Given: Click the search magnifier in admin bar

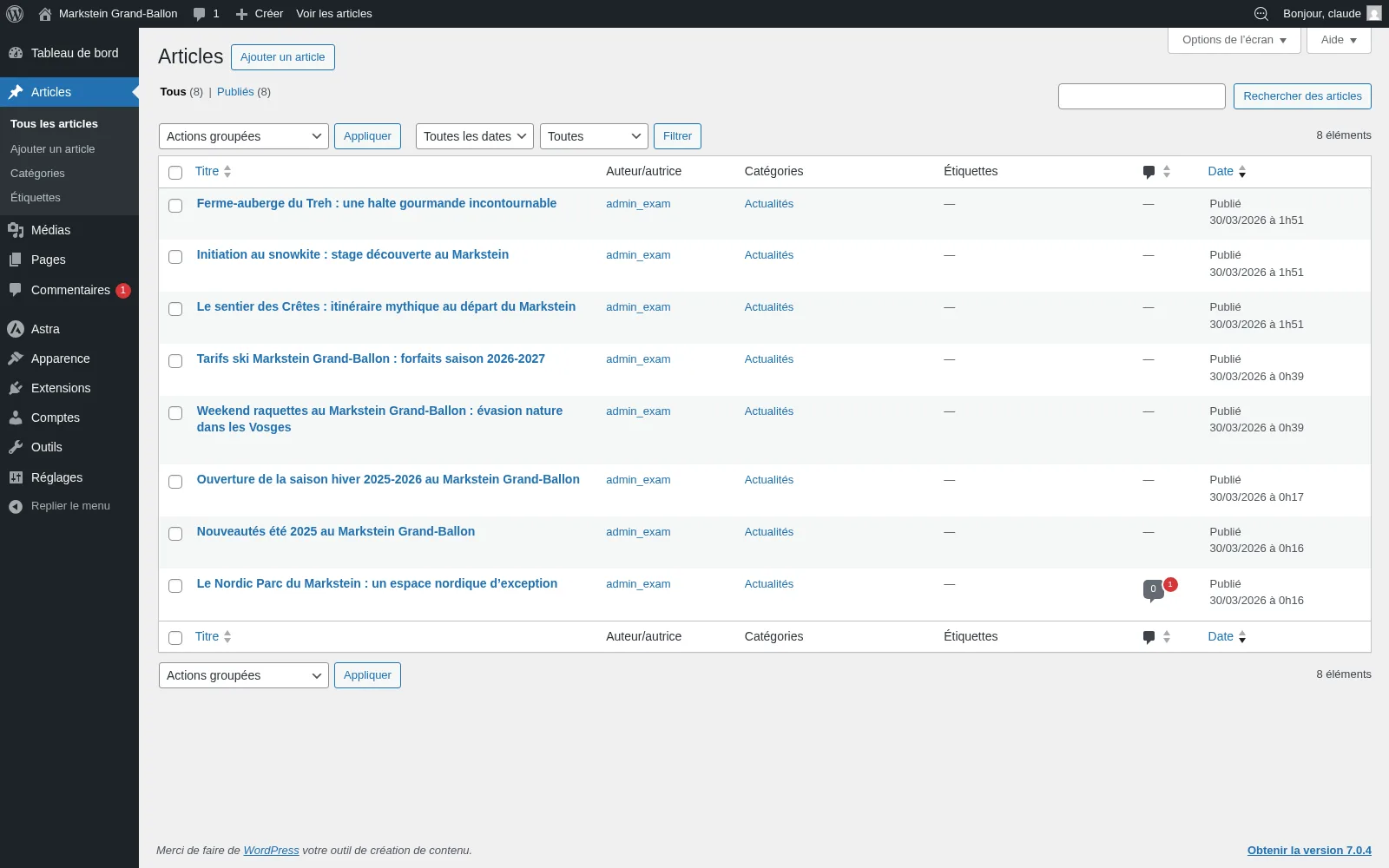Looking at the screenshot, I should tap(1261, 14).
